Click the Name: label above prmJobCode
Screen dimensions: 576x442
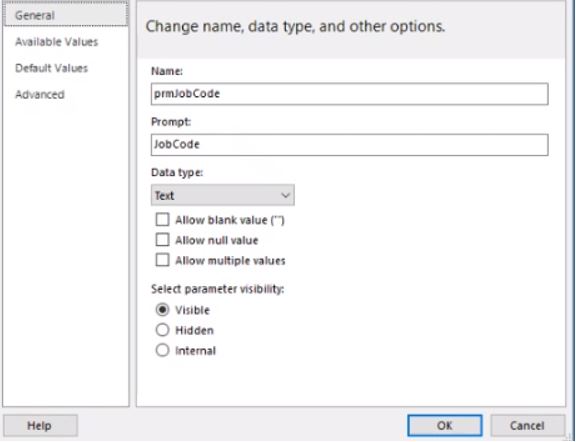click(167, 71)
